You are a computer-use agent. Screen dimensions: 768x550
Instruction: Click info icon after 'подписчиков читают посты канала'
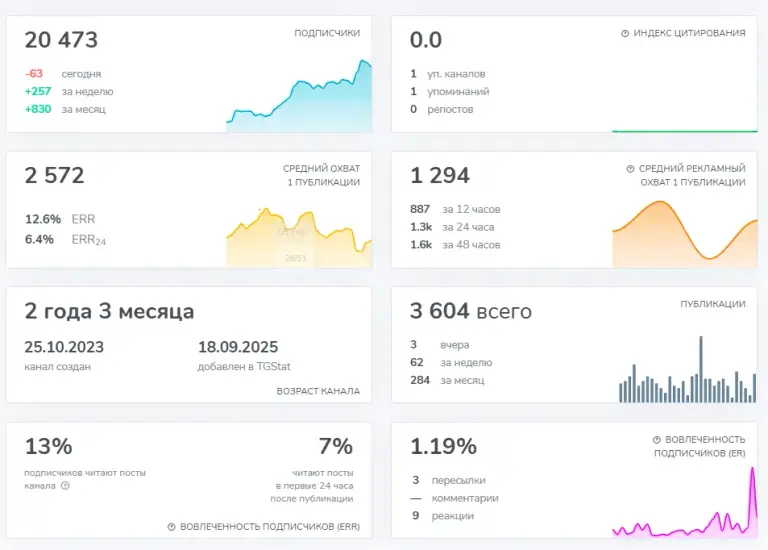tap(65, 485)
